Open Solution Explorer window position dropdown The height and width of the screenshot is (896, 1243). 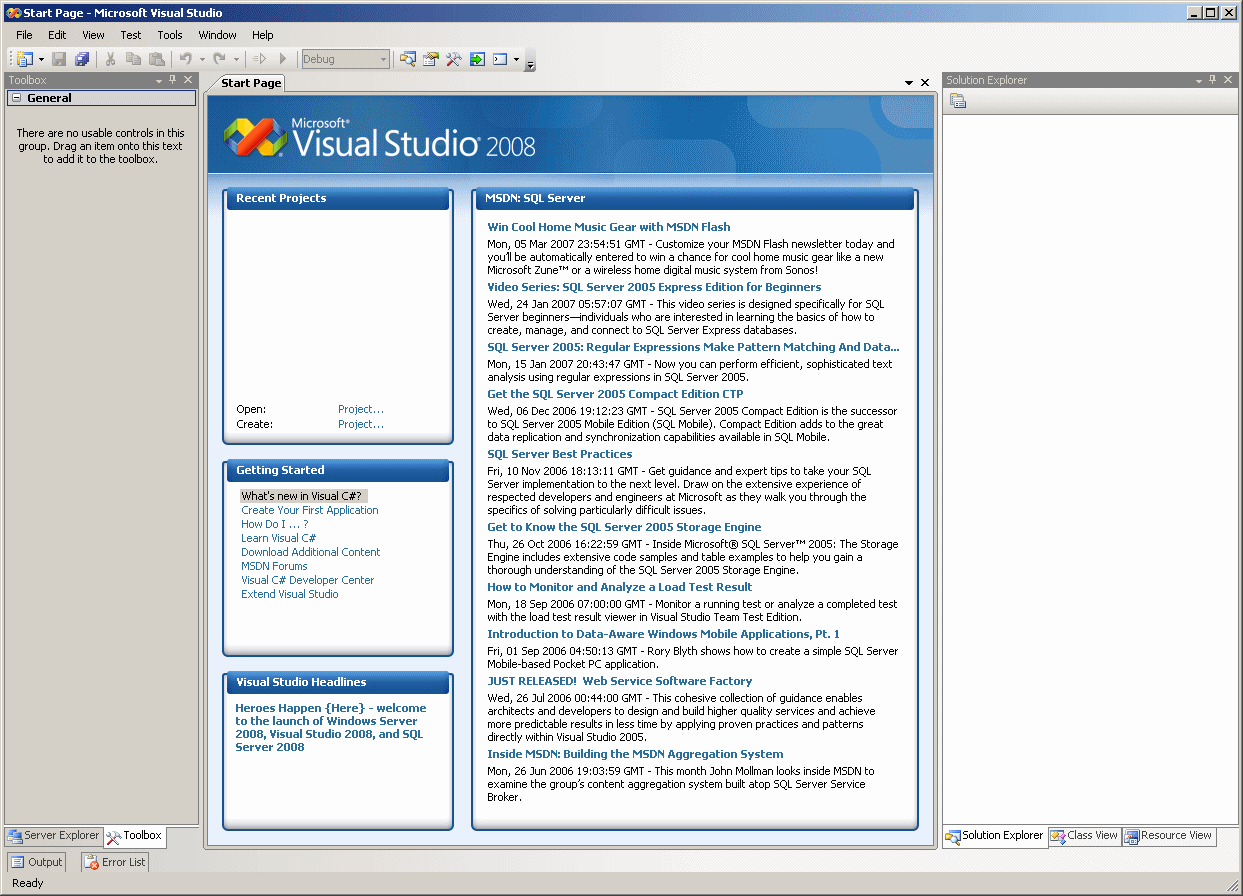(1198, 80)
